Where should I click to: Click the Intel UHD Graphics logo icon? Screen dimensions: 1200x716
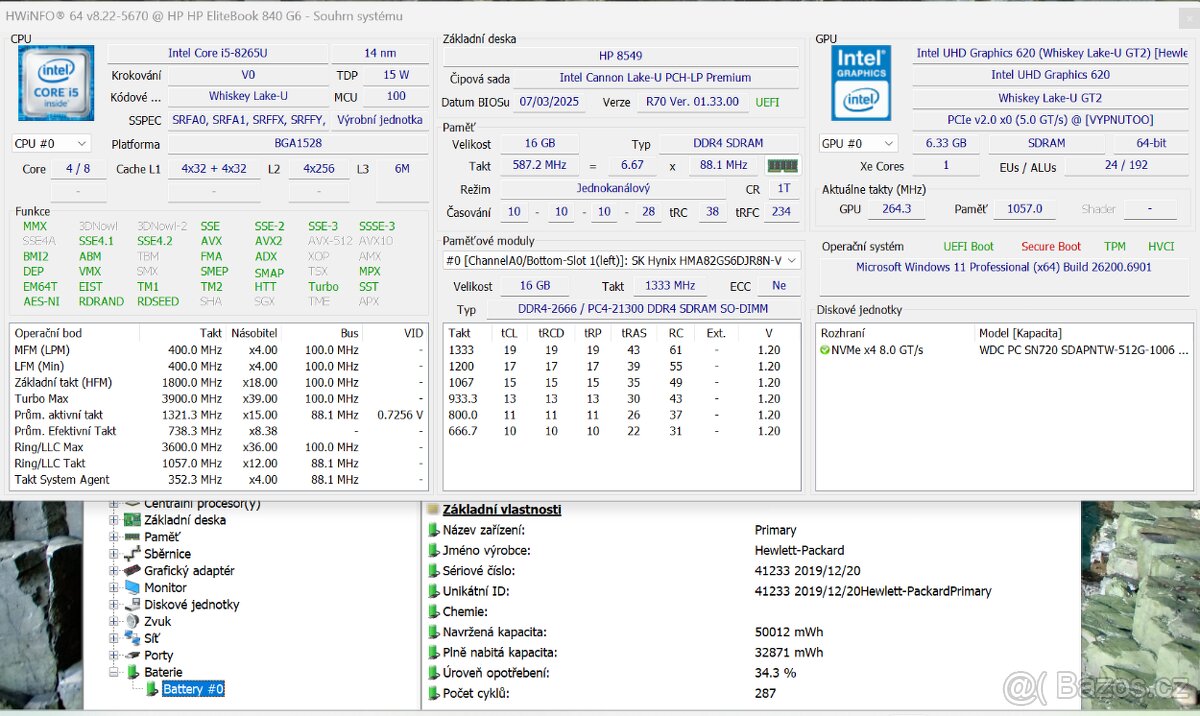859,81
